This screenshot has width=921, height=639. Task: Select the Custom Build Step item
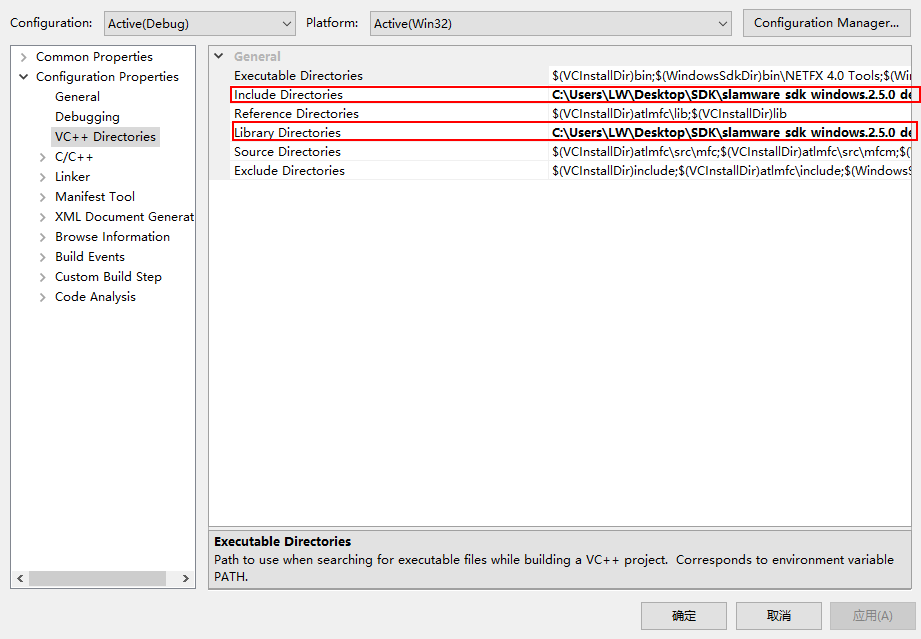107,276
